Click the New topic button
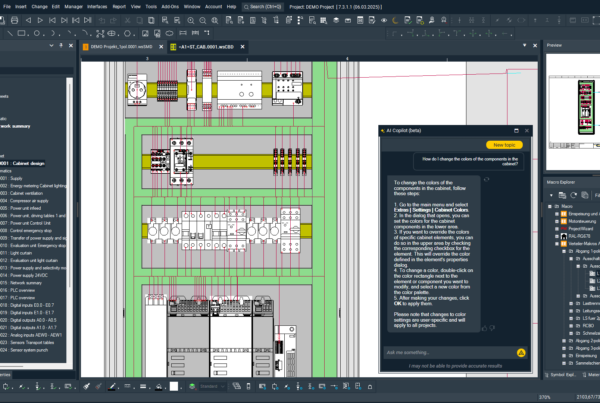600x403 pixels. (504, 145)
